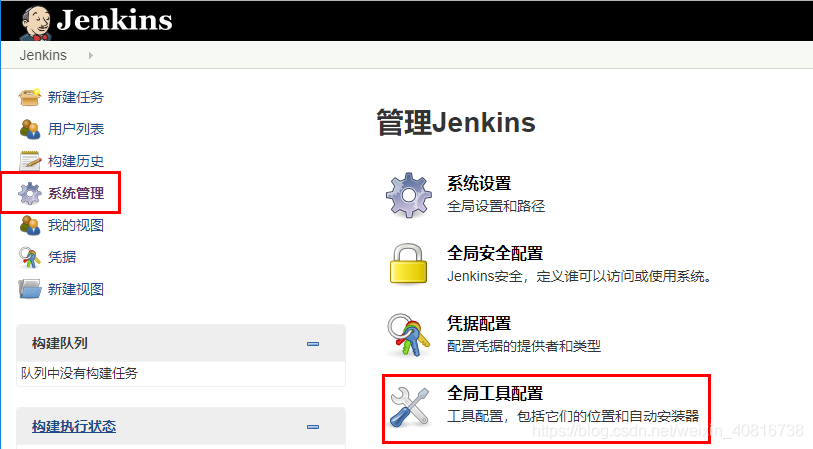This screenshot has width=813, height=449.
Task: Click the 全局安全配置 padlock icon
Action: (408, 264)
